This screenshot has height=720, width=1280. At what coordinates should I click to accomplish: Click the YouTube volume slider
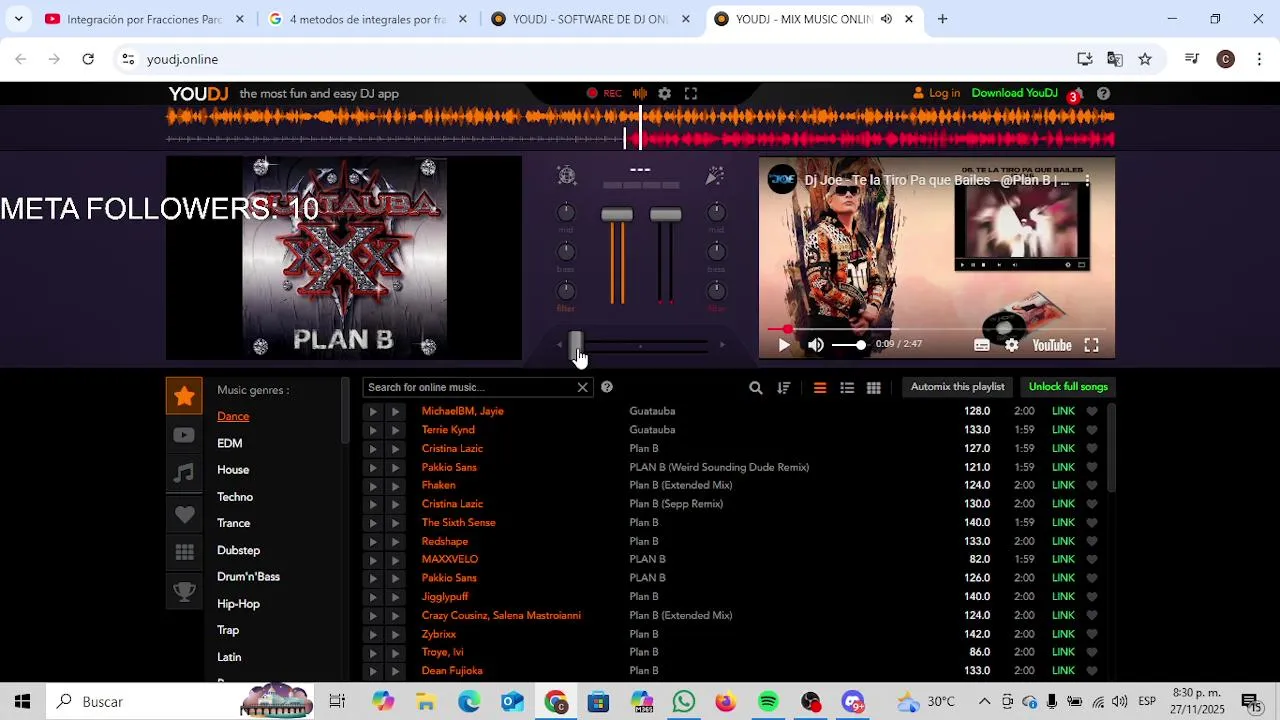(848, 345)
